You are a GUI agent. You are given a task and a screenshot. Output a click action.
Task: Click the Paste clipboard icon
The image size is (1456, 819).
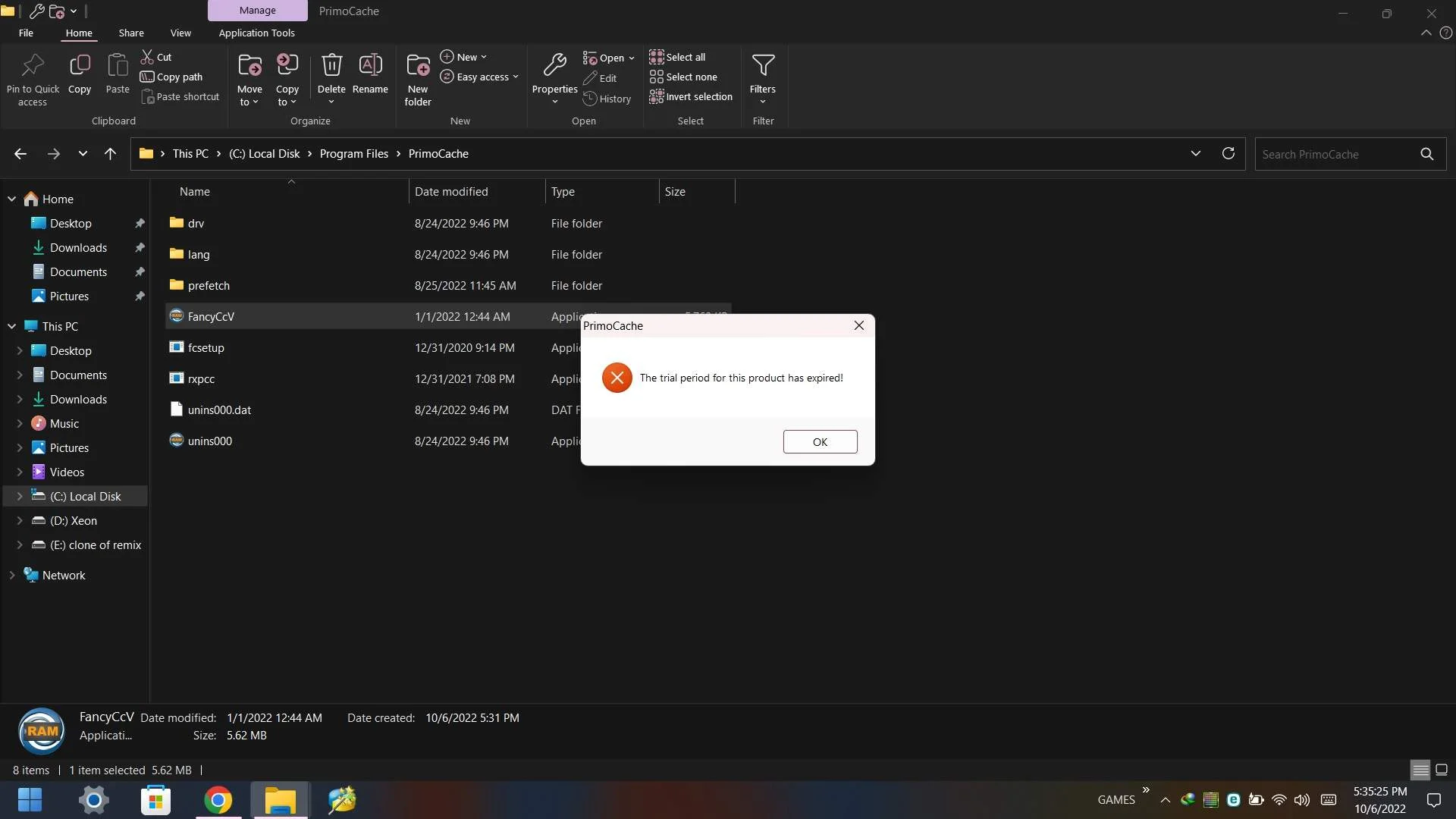[118, 66]
